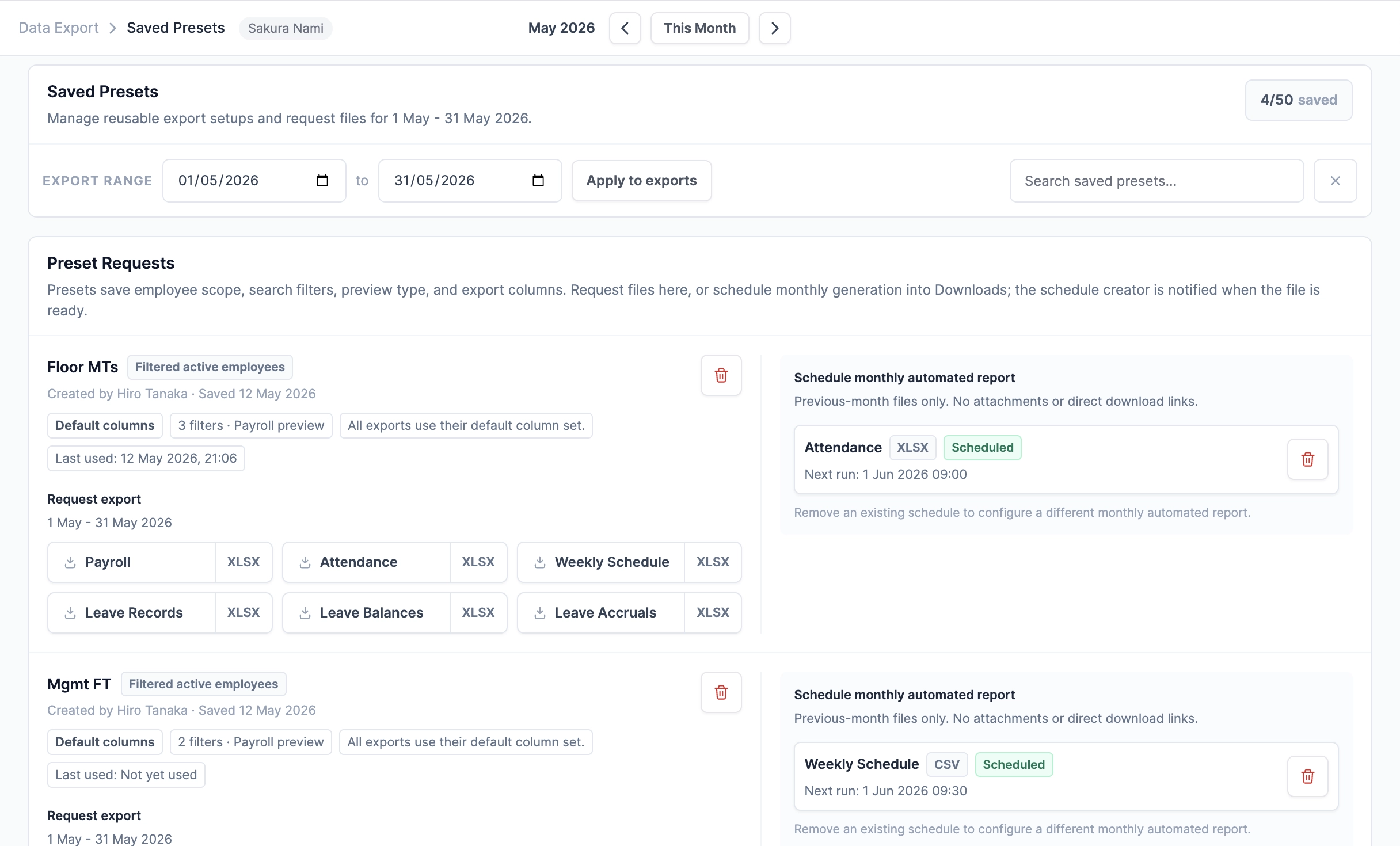The height and width of the screenshot is (846, 1400).
Task: Focus the Search saved presets field
Action: (1156, 181)
